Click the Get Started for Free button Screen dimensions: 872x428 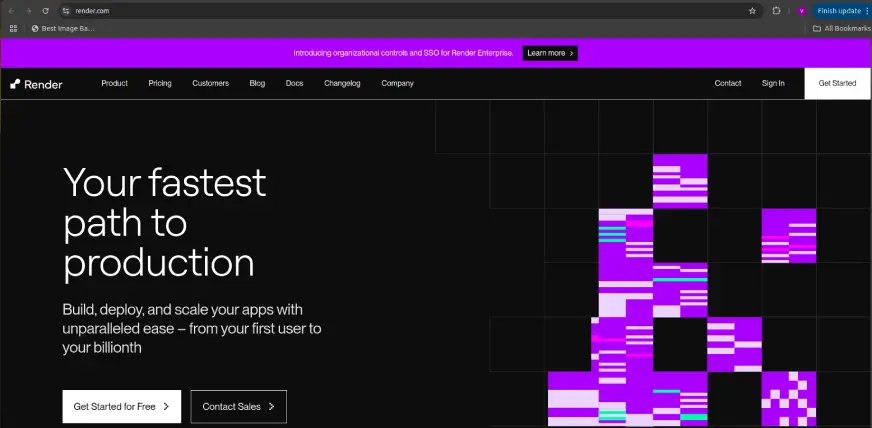[x=122, y=406]
